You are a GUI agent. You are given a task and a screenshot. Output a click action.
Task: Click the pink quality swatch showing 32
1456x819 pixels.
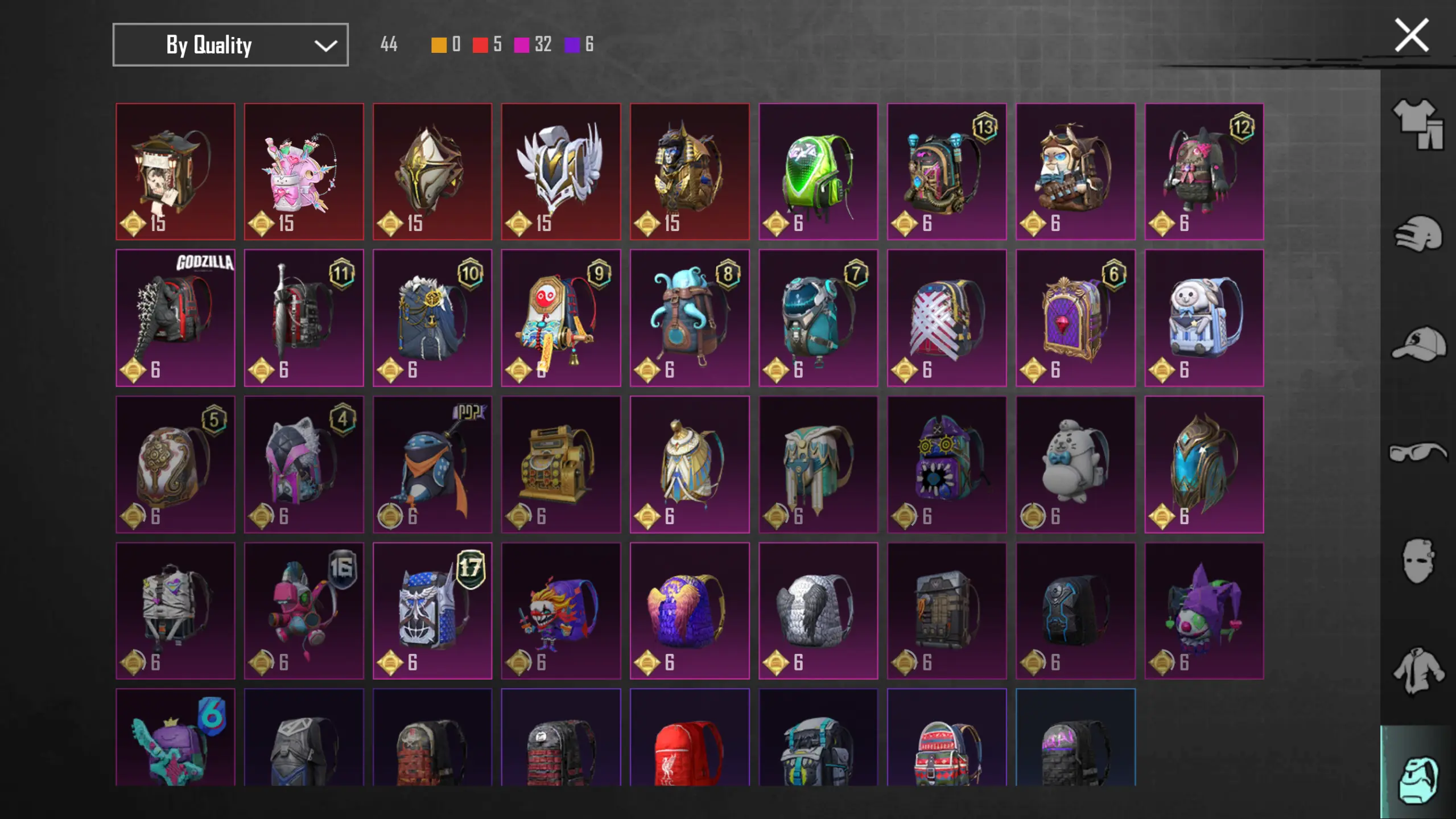[521, 45]
